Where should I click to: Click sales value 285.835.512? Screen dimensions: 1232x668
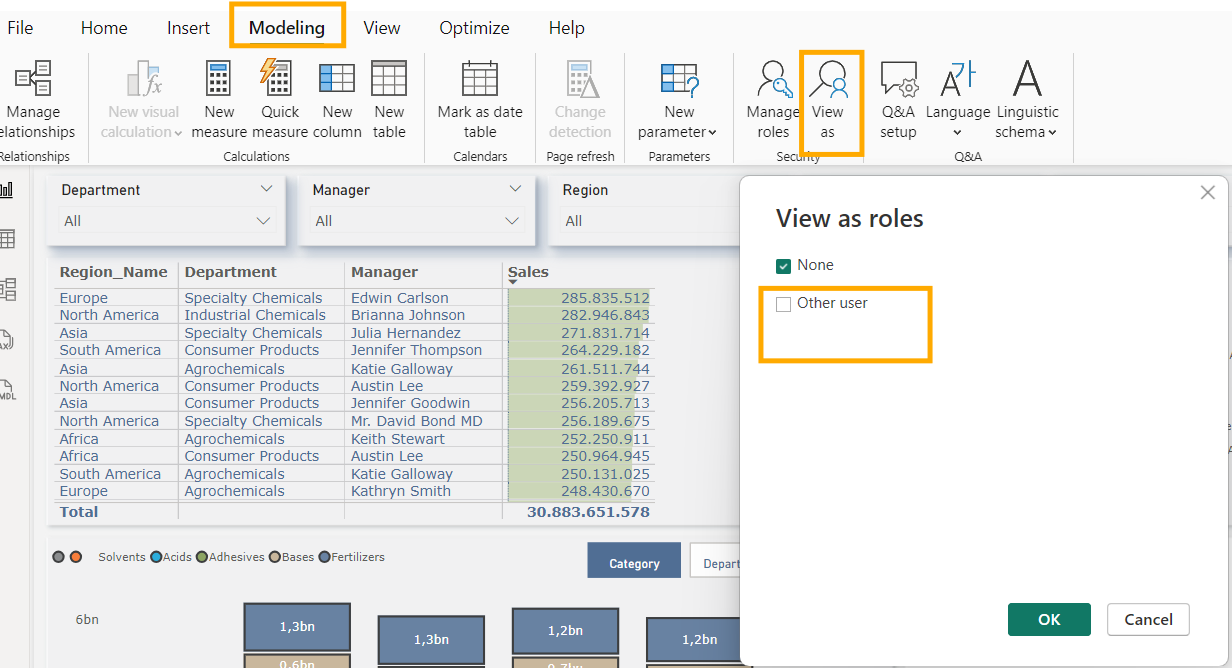coord(605,298)
